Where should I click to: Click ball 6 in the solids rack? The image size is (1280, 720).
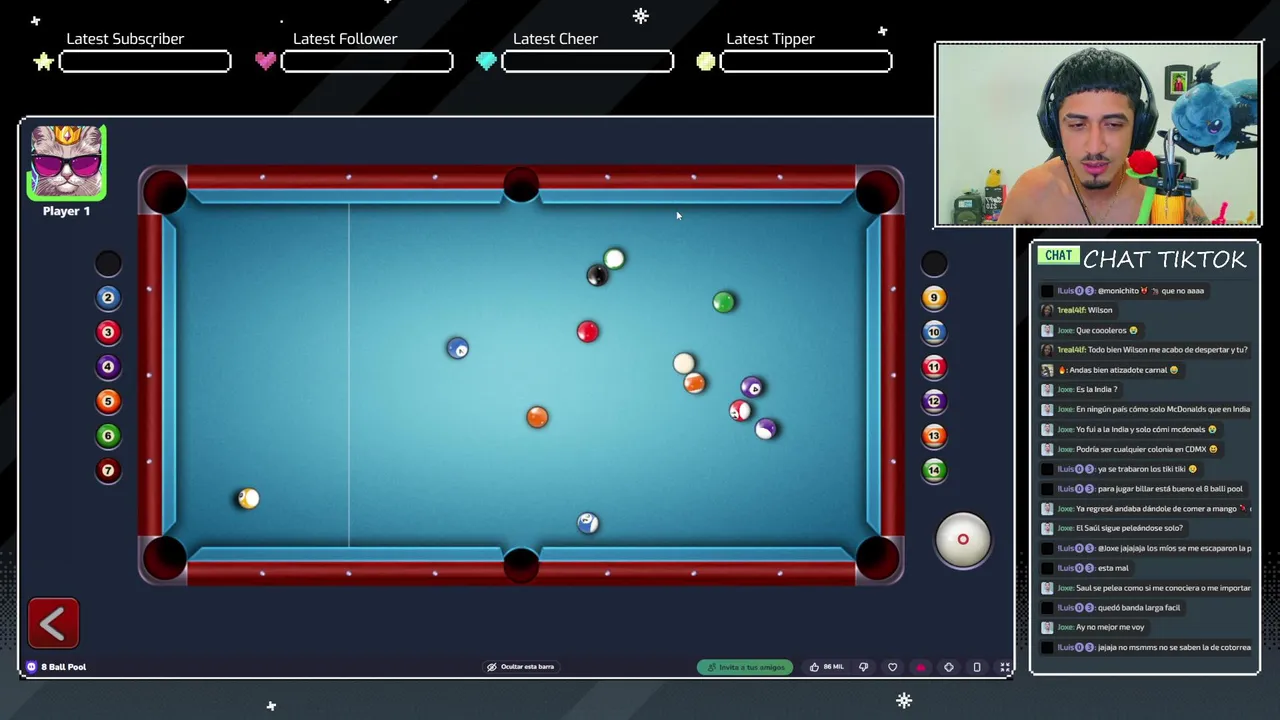pos(108,436)
